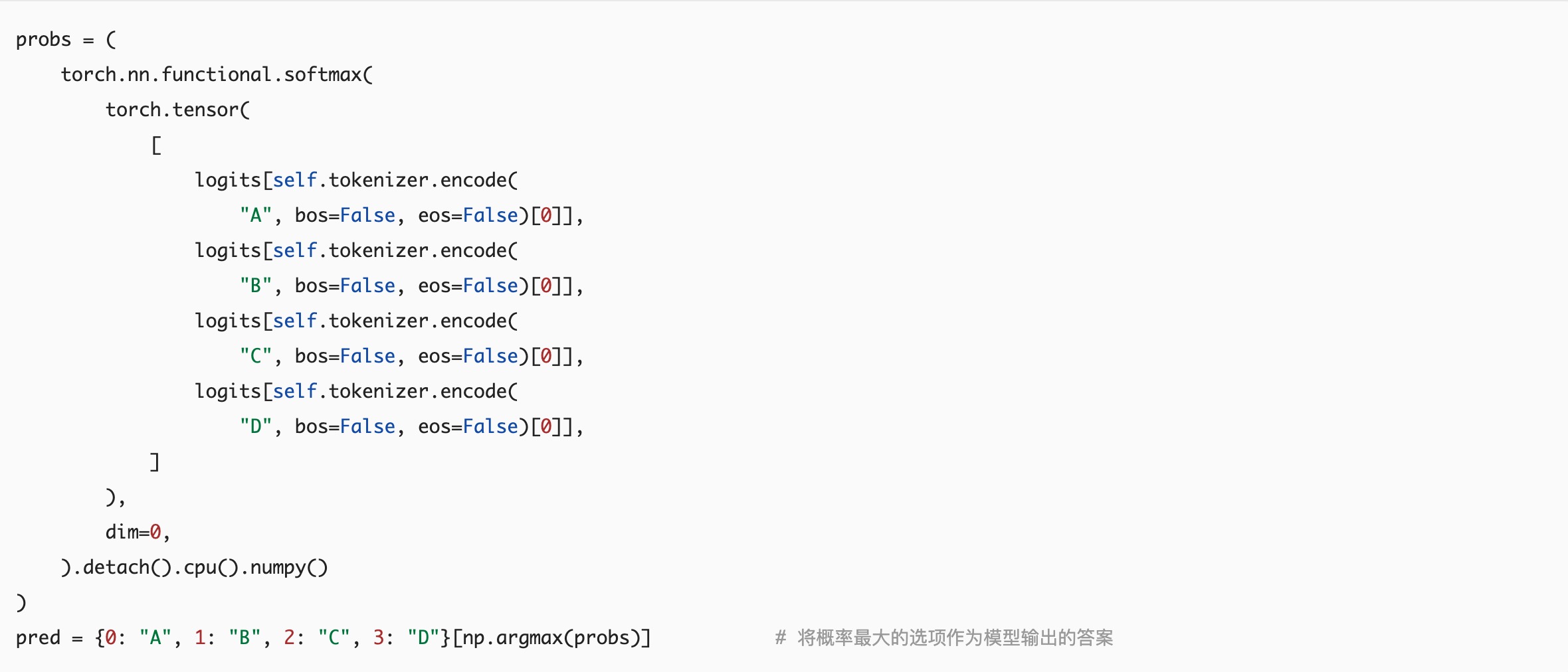Click the torch.tensor( line
1568x672 pixels.
[177, 110]
